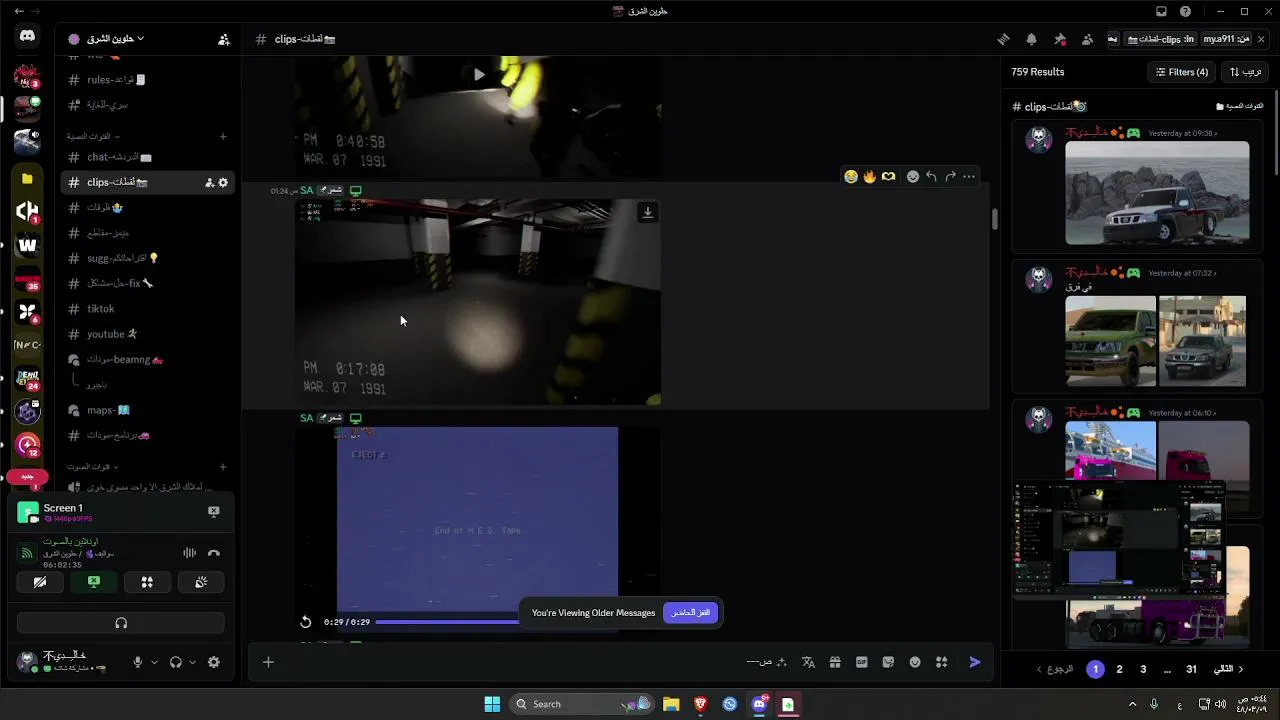Open Windows Start menu

tap(492, 704)
